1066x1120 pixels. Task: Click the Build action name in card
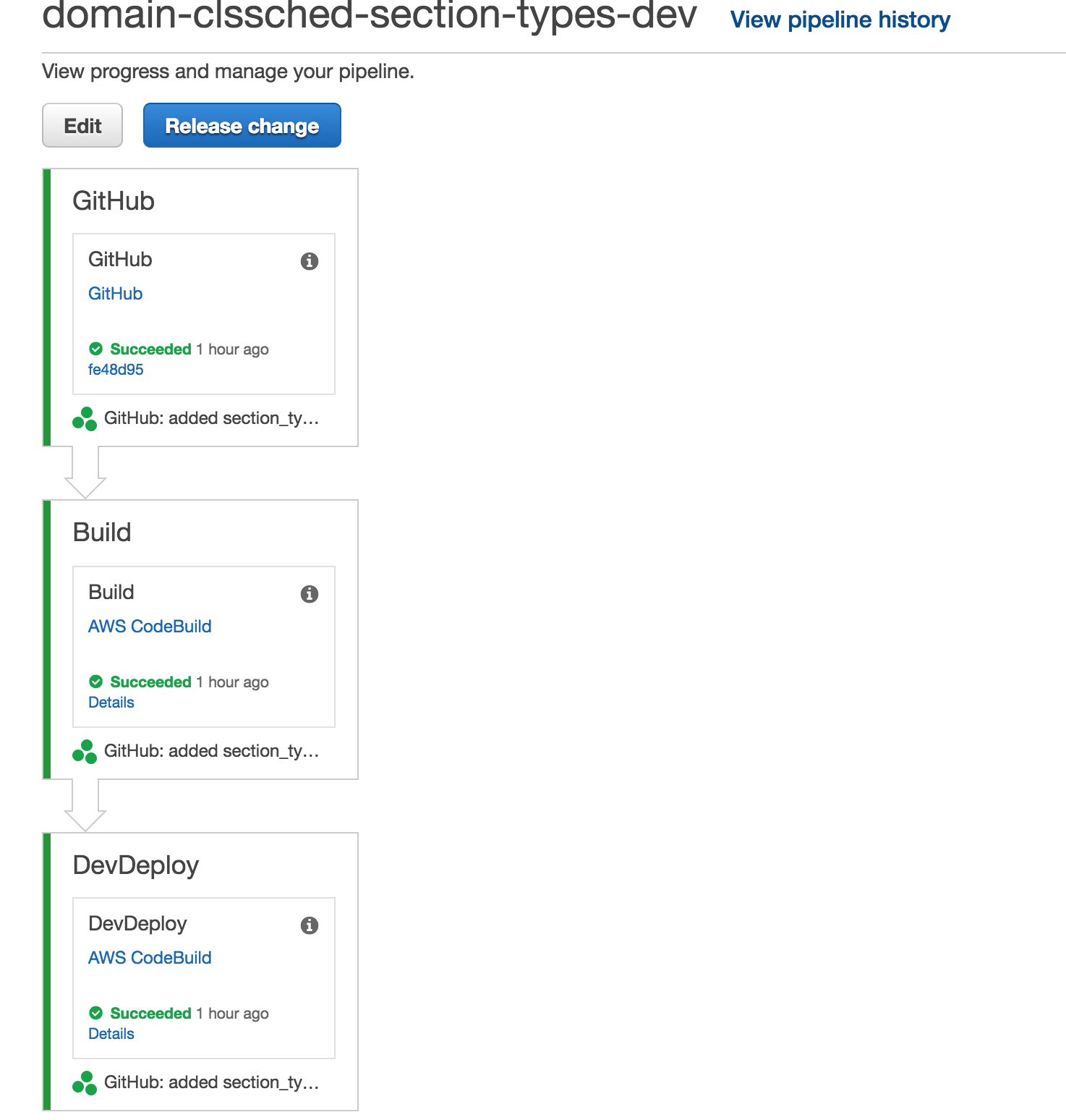[111, 593]
